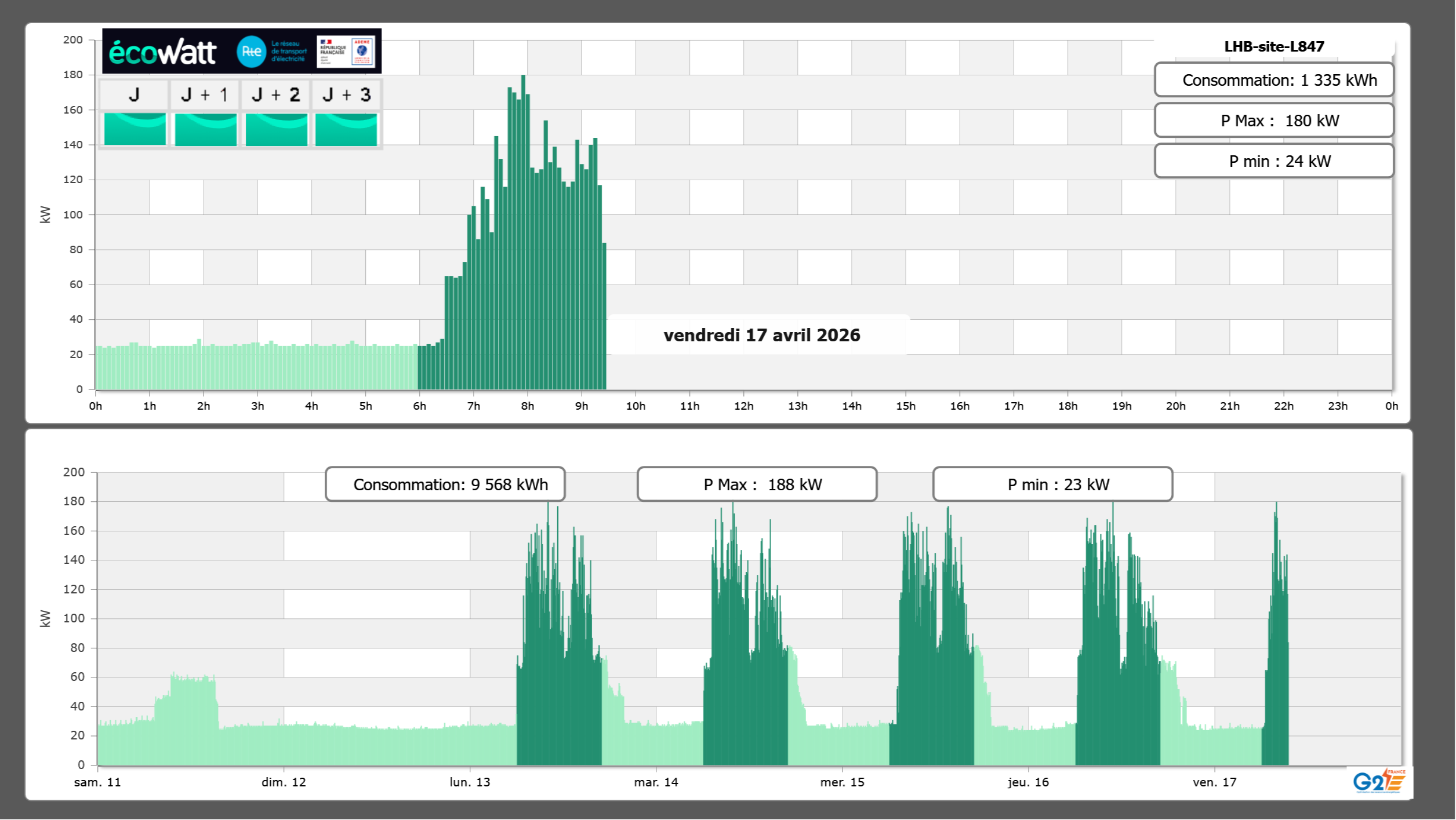Select the J + 3 day header
The image size is (1456, 820).
[x=346, y=94]
